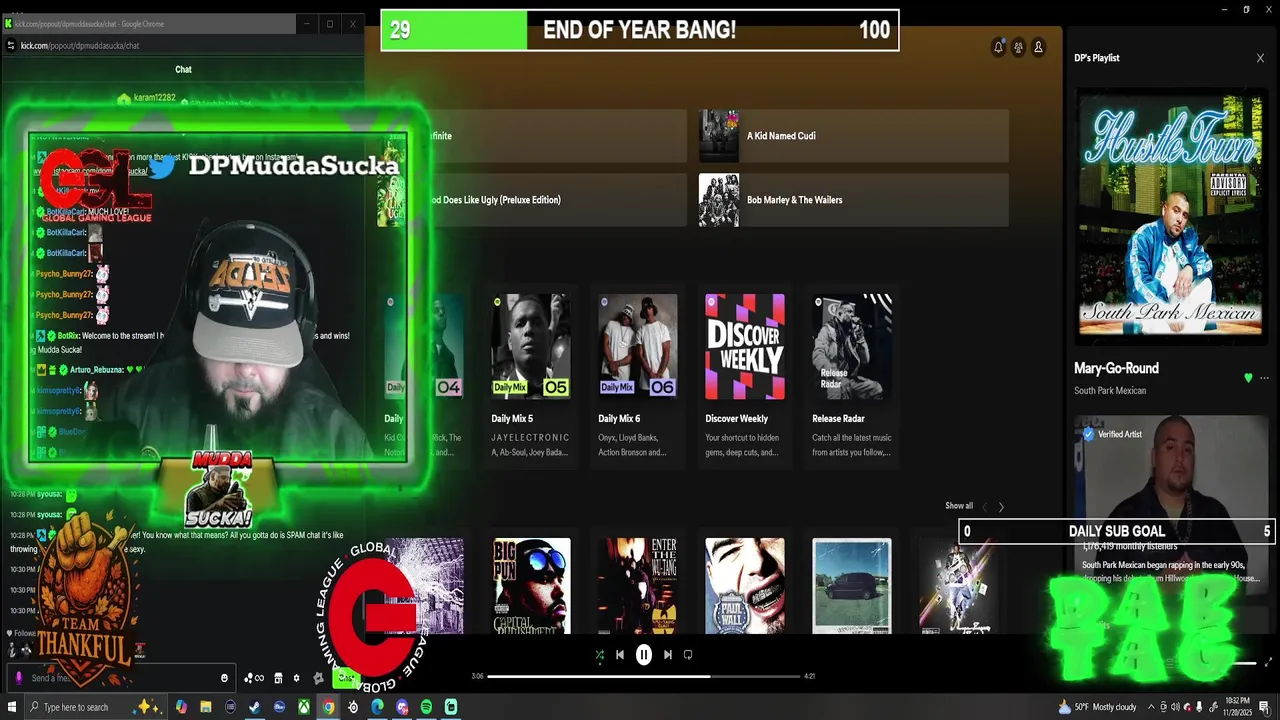The height and width of the screenshot is (720, 1280).
Task: Open the album cover showing a van
Action: (x=852, y=586)
